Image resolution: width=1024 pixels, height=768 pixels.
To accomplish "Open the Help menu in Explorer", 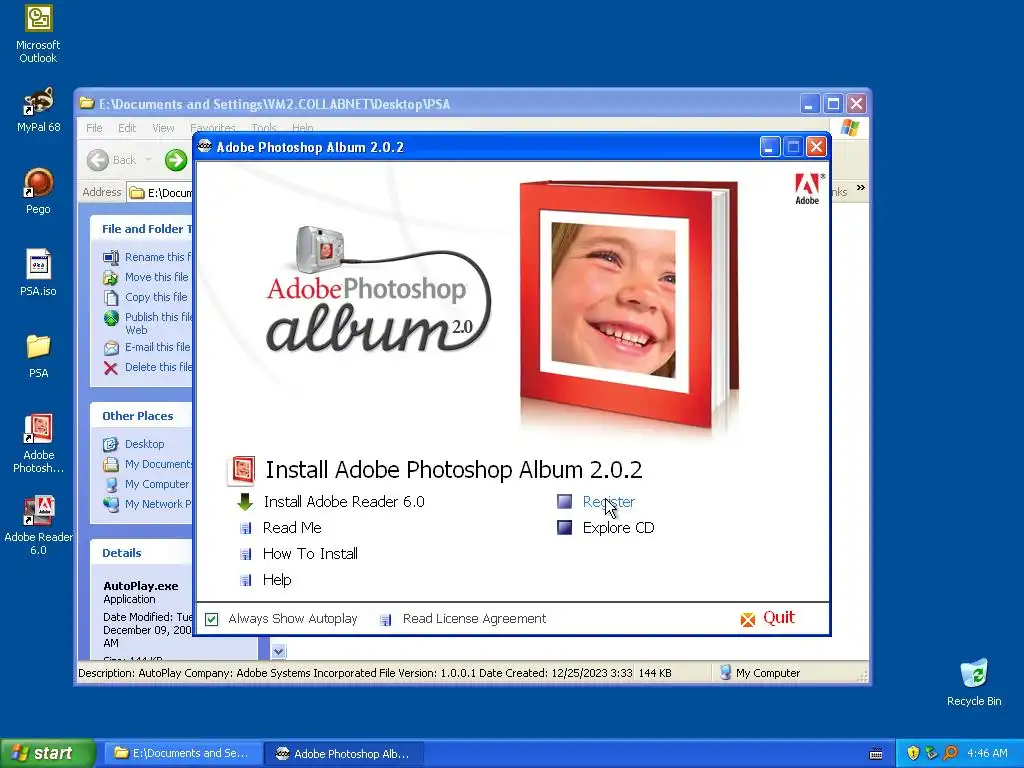I will click(302, 128).
